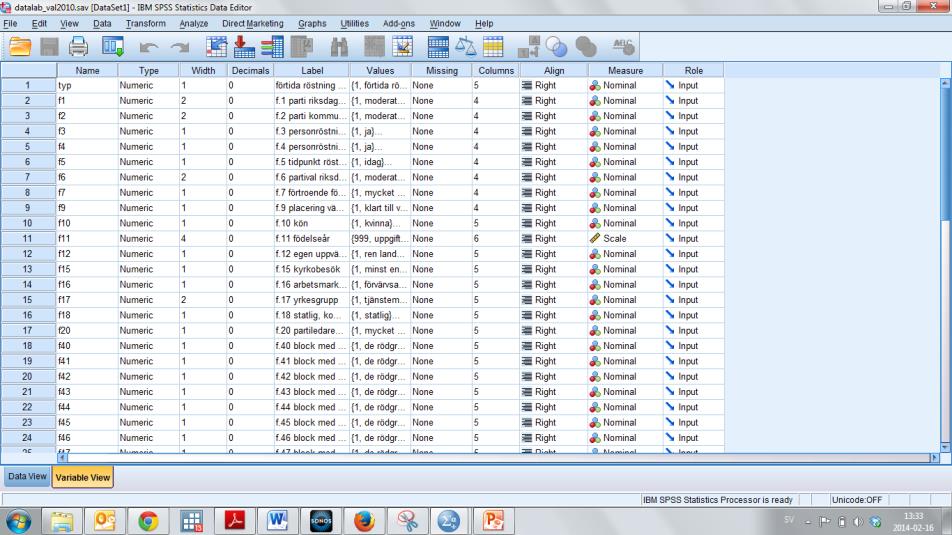Open the Graphs menu

click(x=312, y=23)
